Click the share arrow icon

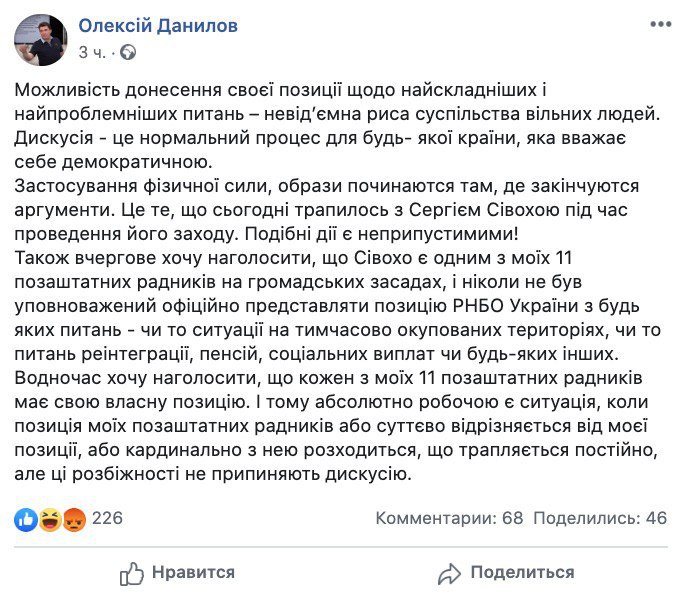click(x=449, y=573)
